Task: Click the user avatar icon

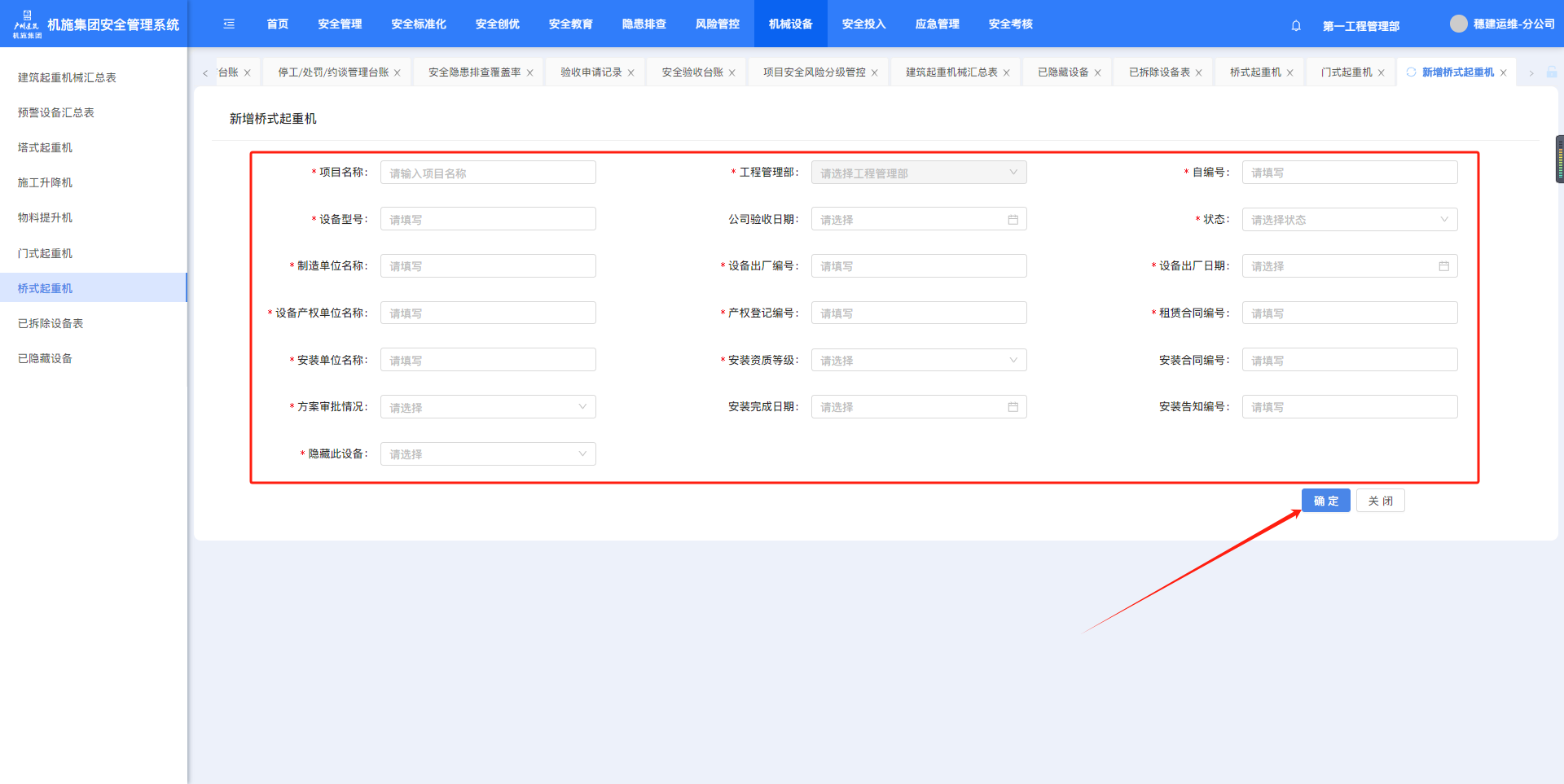Action: (x=1458, y=24)
